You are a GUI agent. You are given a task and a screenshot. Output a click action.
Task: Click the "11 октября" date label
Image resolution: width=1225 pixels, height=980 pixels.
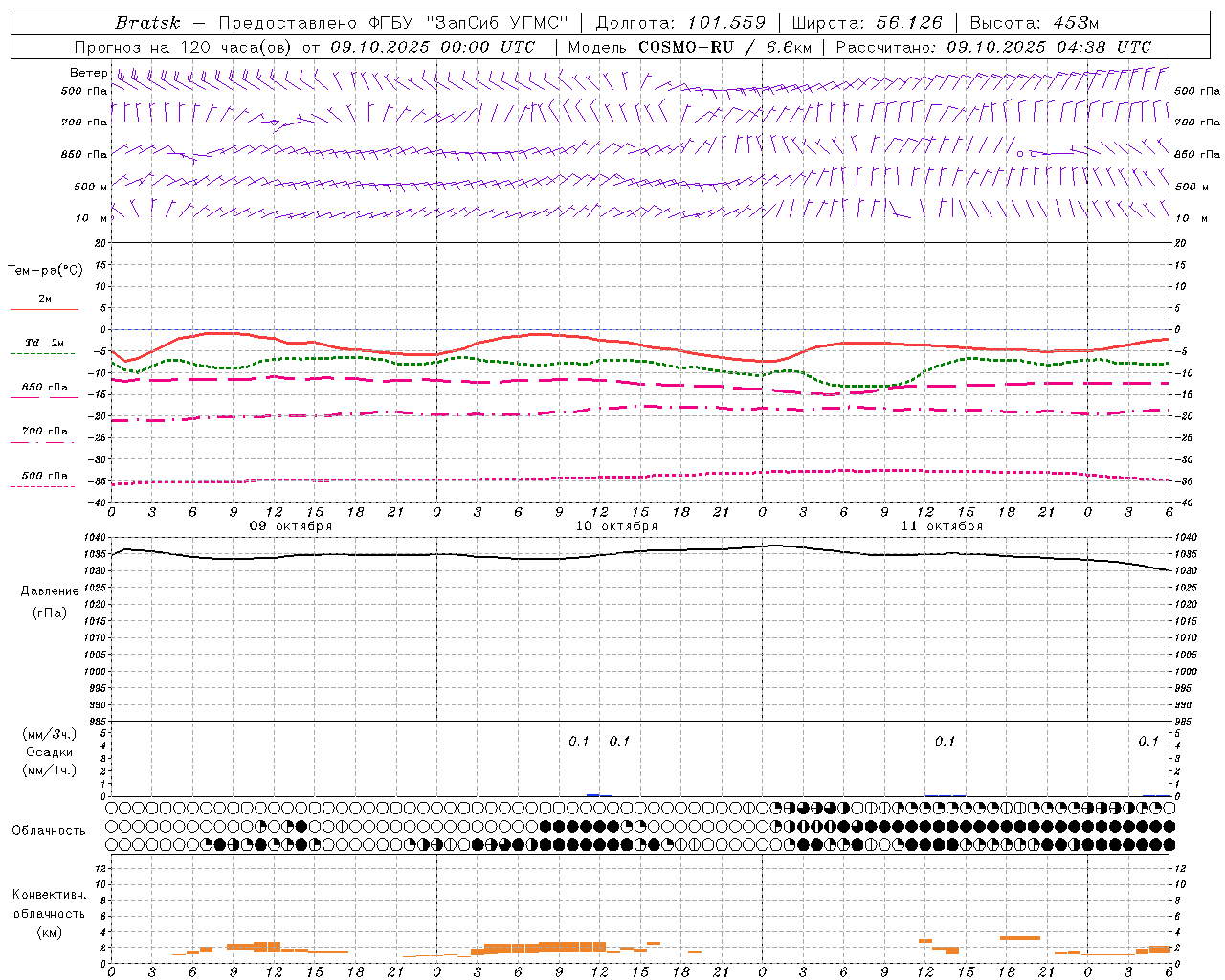pos(942,526)
